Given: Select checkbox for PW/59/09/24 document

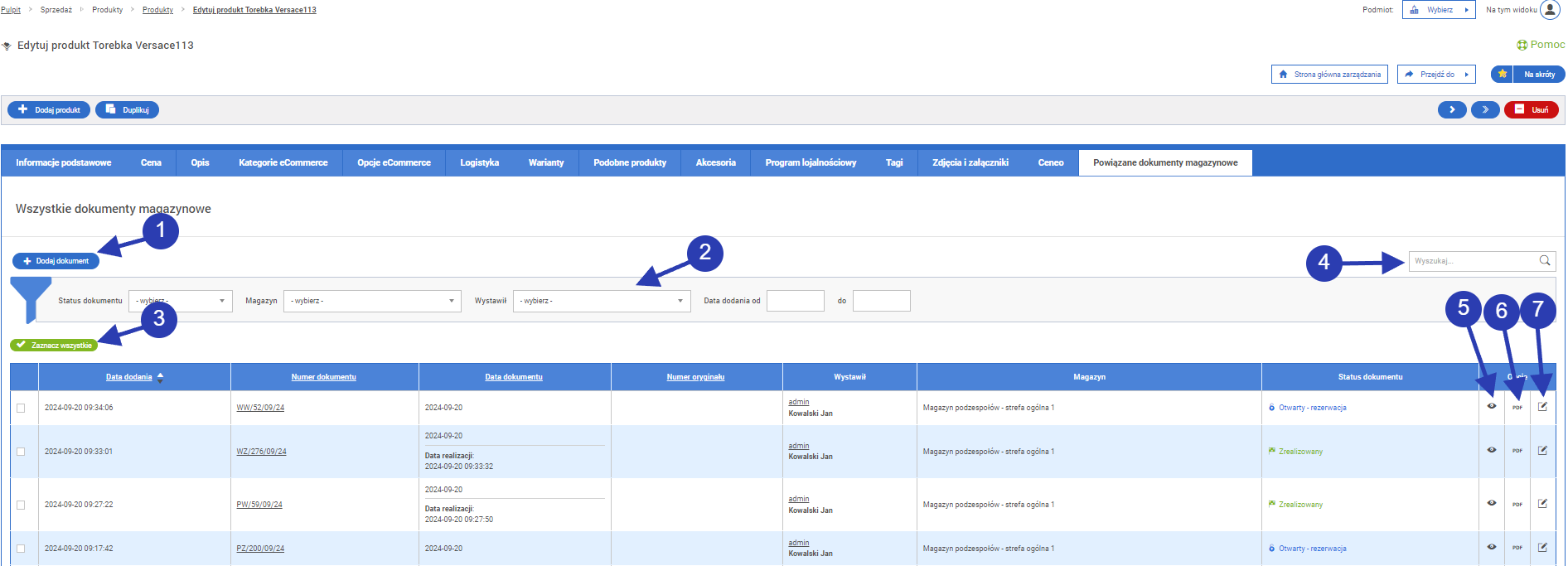Looking at the screenshot, I should pos(21,505).
